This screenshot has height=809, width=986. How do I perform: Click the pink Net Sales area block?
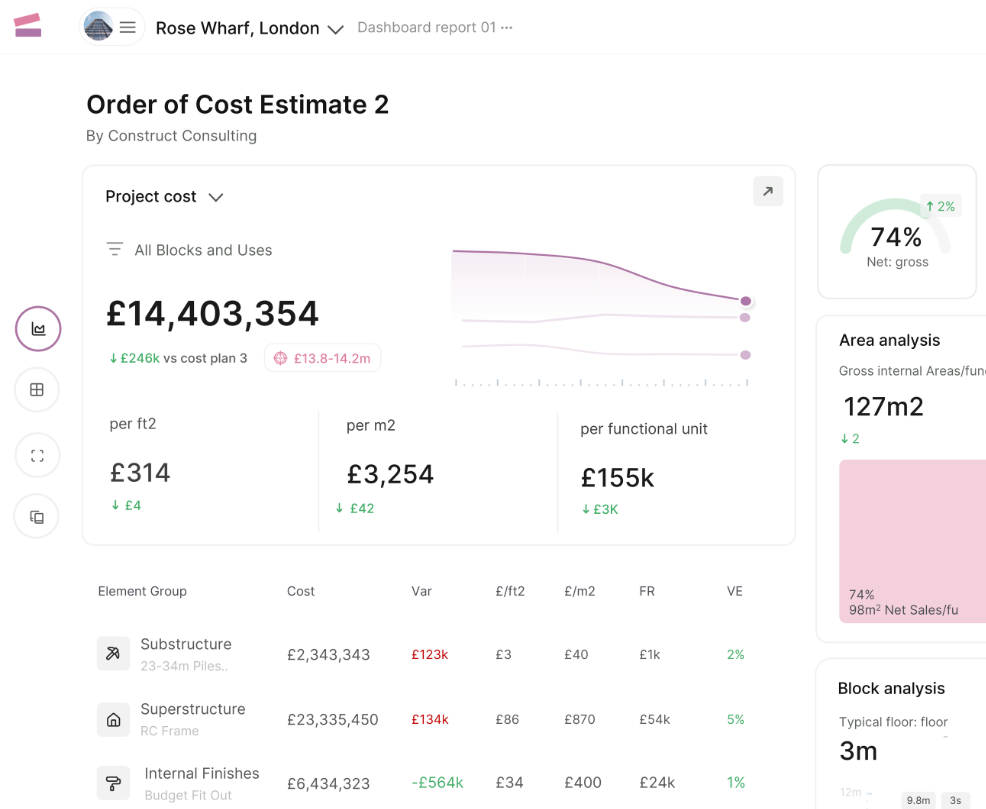click(912, 540)
